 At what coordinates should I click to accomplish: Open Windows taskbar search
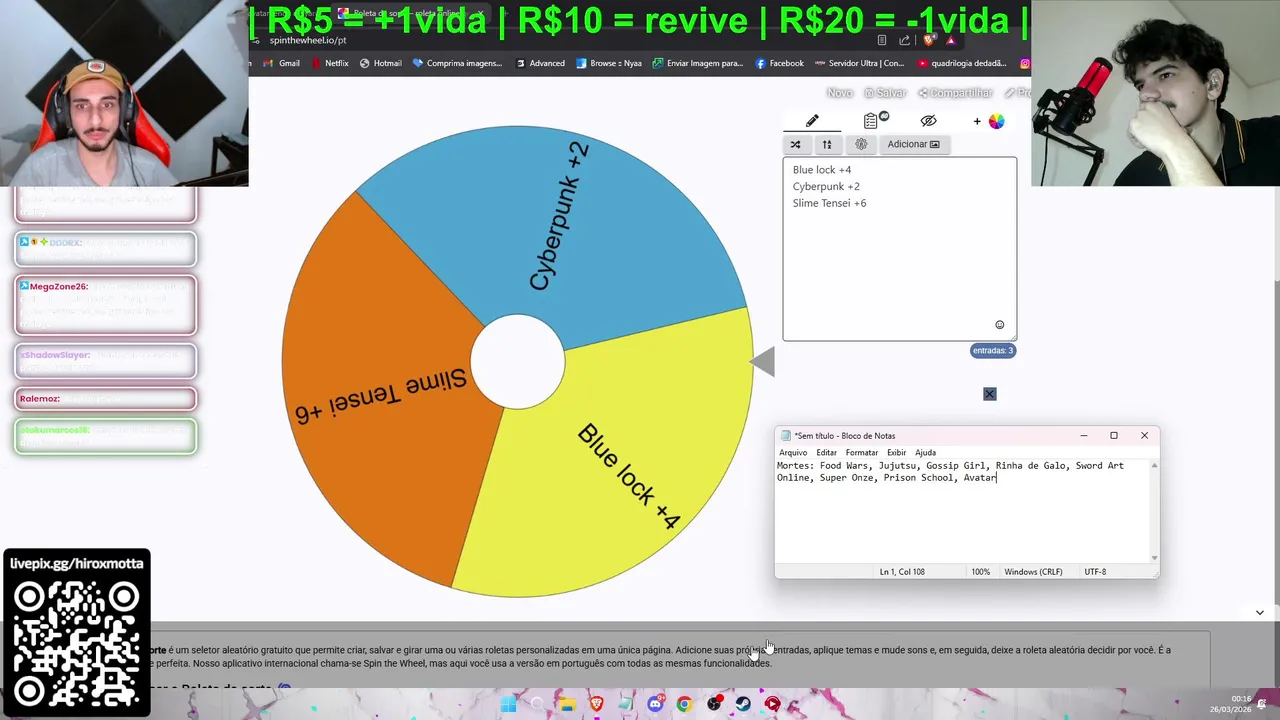pyautogui.click(x=538, y=704)
